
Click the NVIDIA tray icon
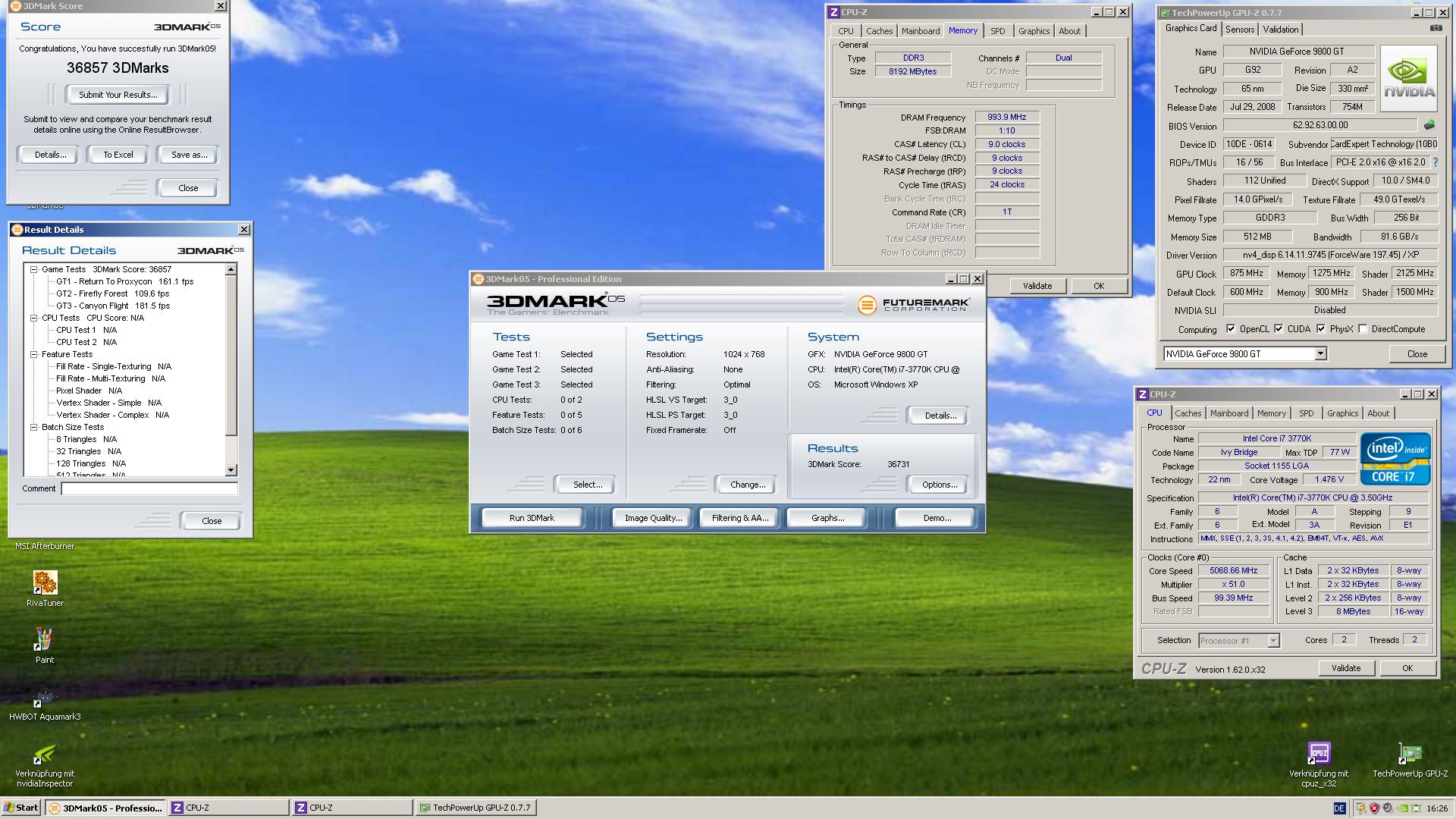[x=1402, y=808]
